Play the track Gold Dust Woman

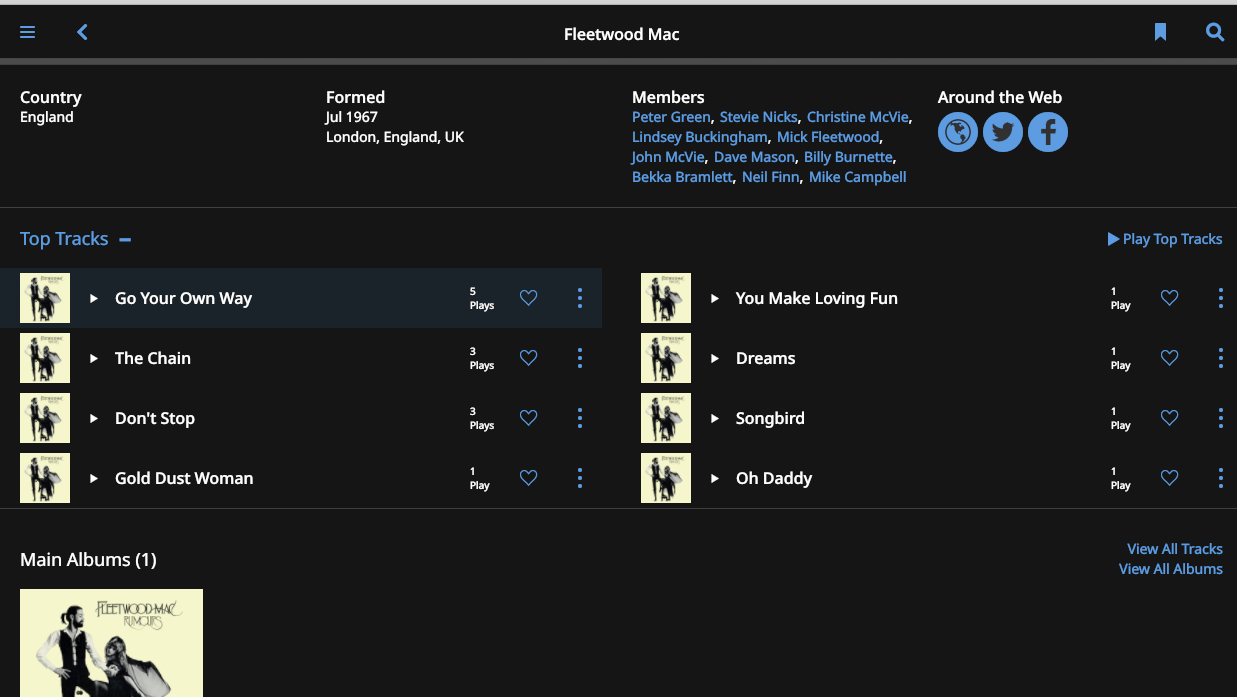(x=94, y=478)
